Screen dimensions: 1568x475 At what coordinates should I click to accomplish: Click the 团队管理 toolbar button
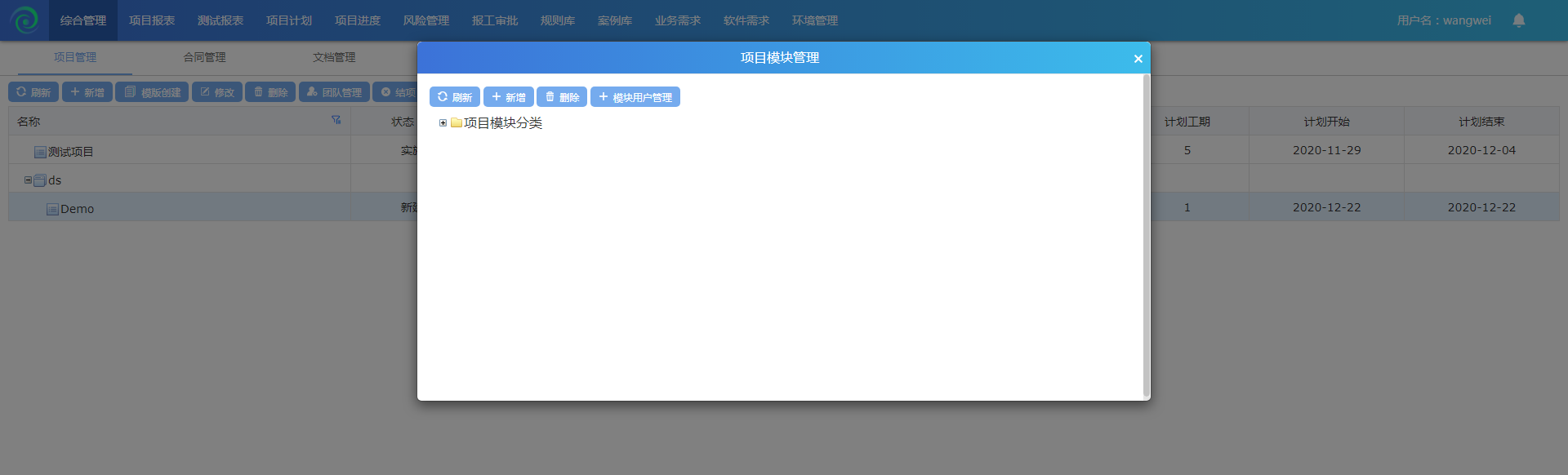pyautogui.click(x=335, y=92)
